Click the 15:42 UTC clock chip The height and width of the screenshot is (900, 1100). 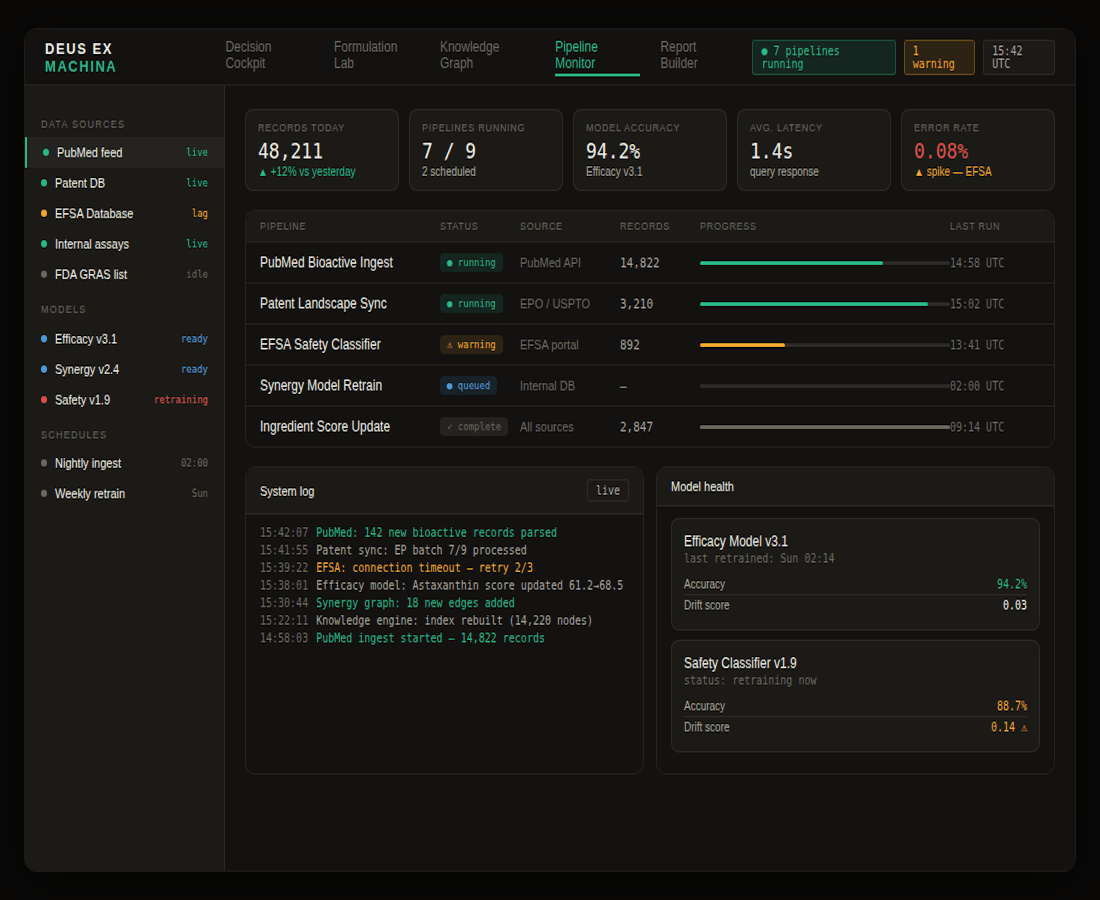click(1018, 58)
